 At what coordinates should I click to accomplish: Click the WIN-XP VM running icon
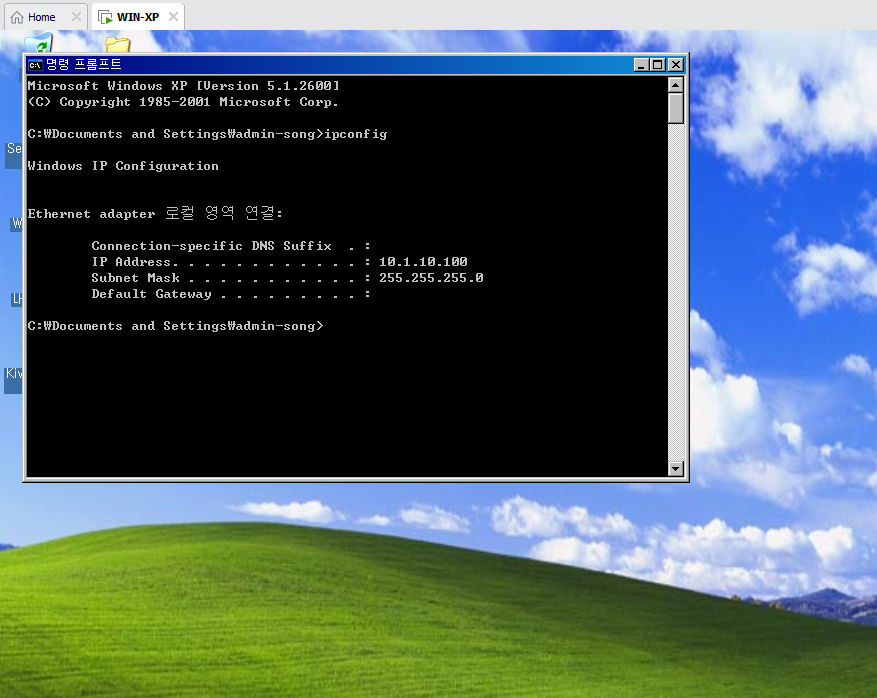pos(105,17)
